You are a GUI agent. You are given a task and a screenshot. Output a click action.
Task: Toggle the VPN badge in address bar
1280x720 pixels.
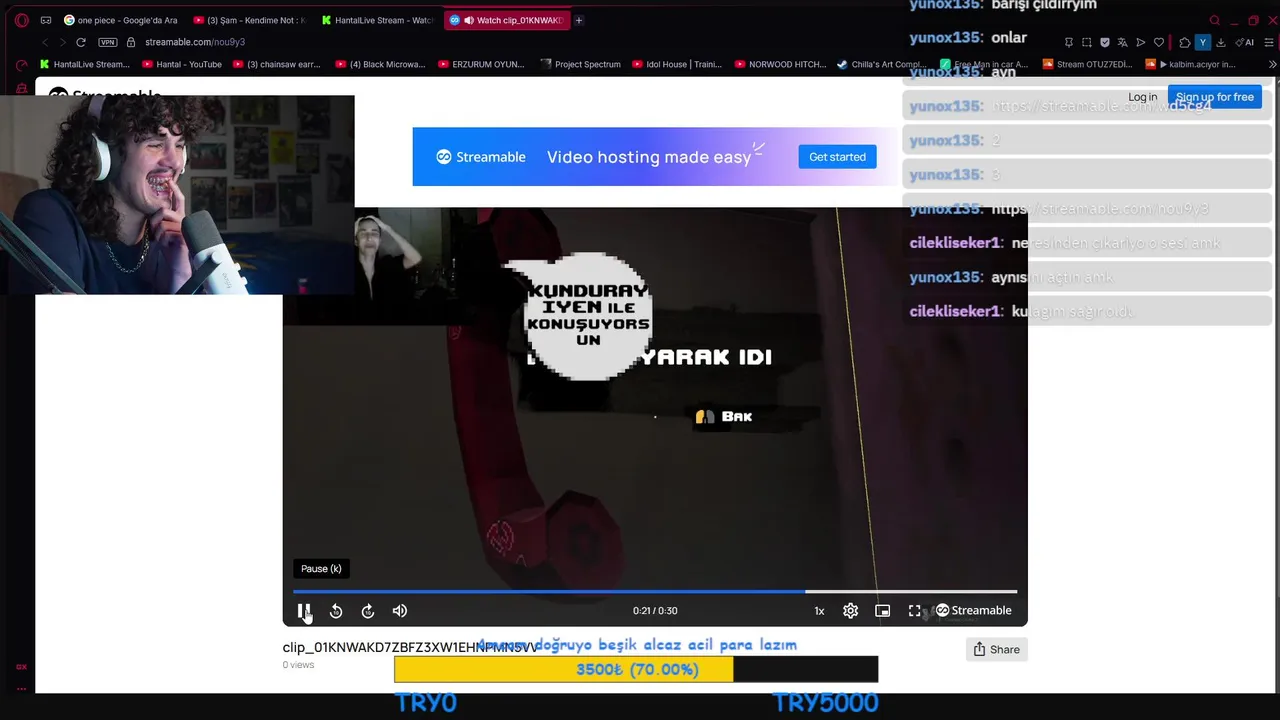click(108, 42)
